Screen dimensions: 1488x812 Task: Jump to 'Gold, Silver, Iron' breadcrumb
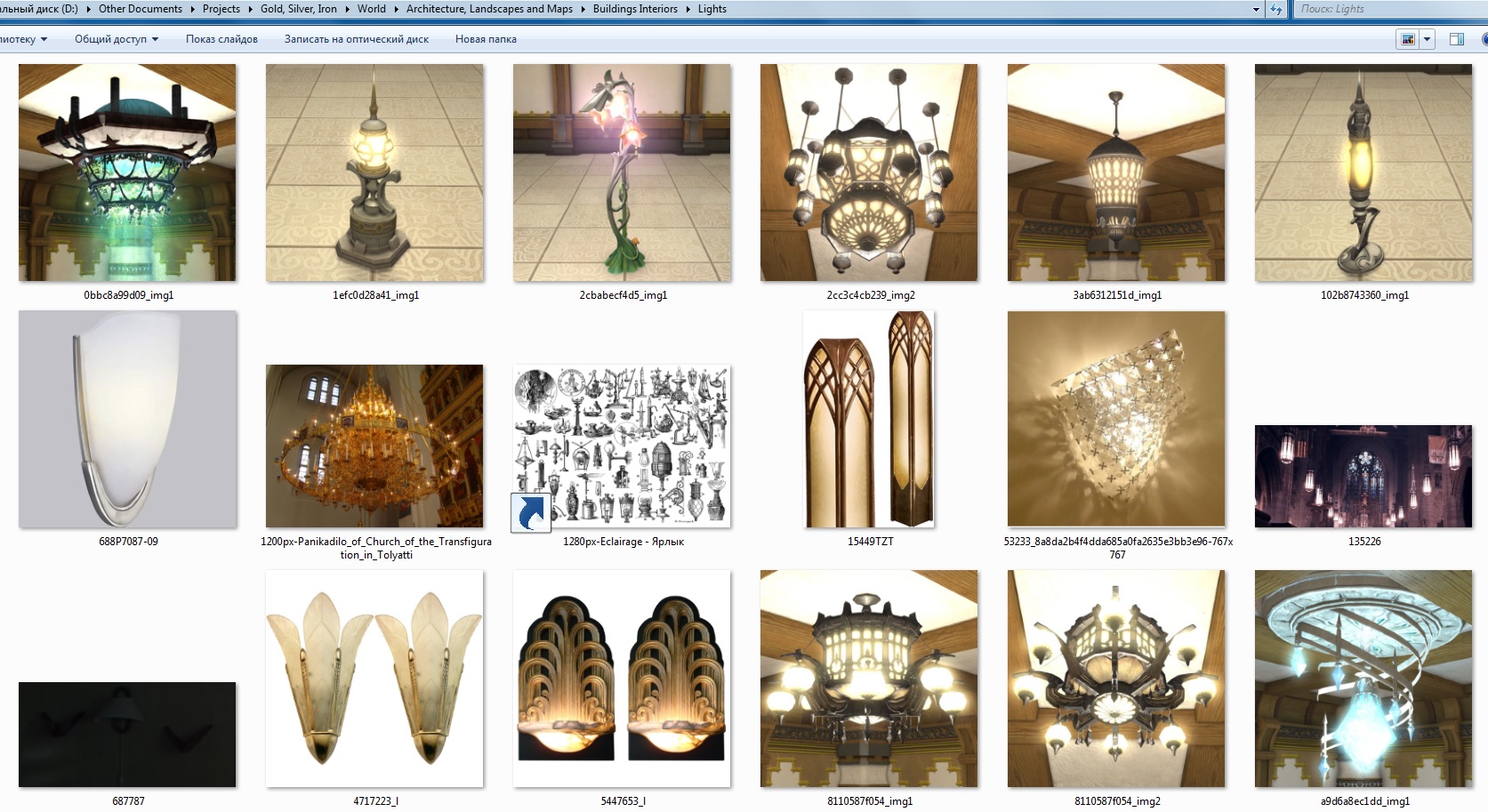pos(299,9)
